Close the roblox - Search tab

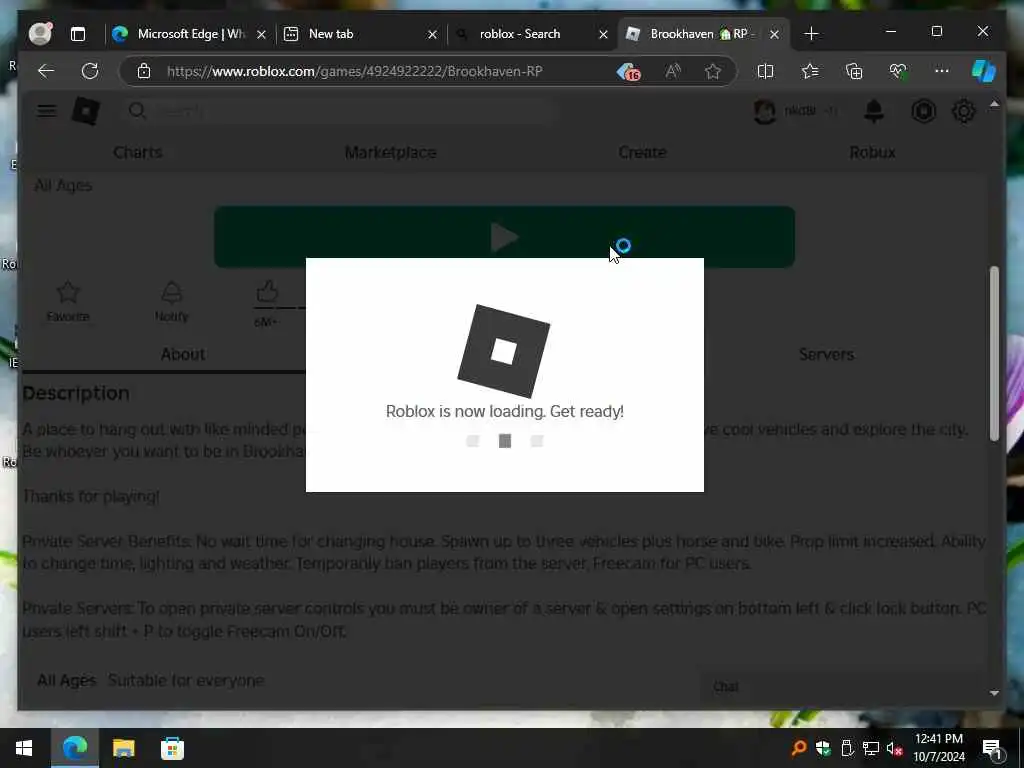point(603,35)
